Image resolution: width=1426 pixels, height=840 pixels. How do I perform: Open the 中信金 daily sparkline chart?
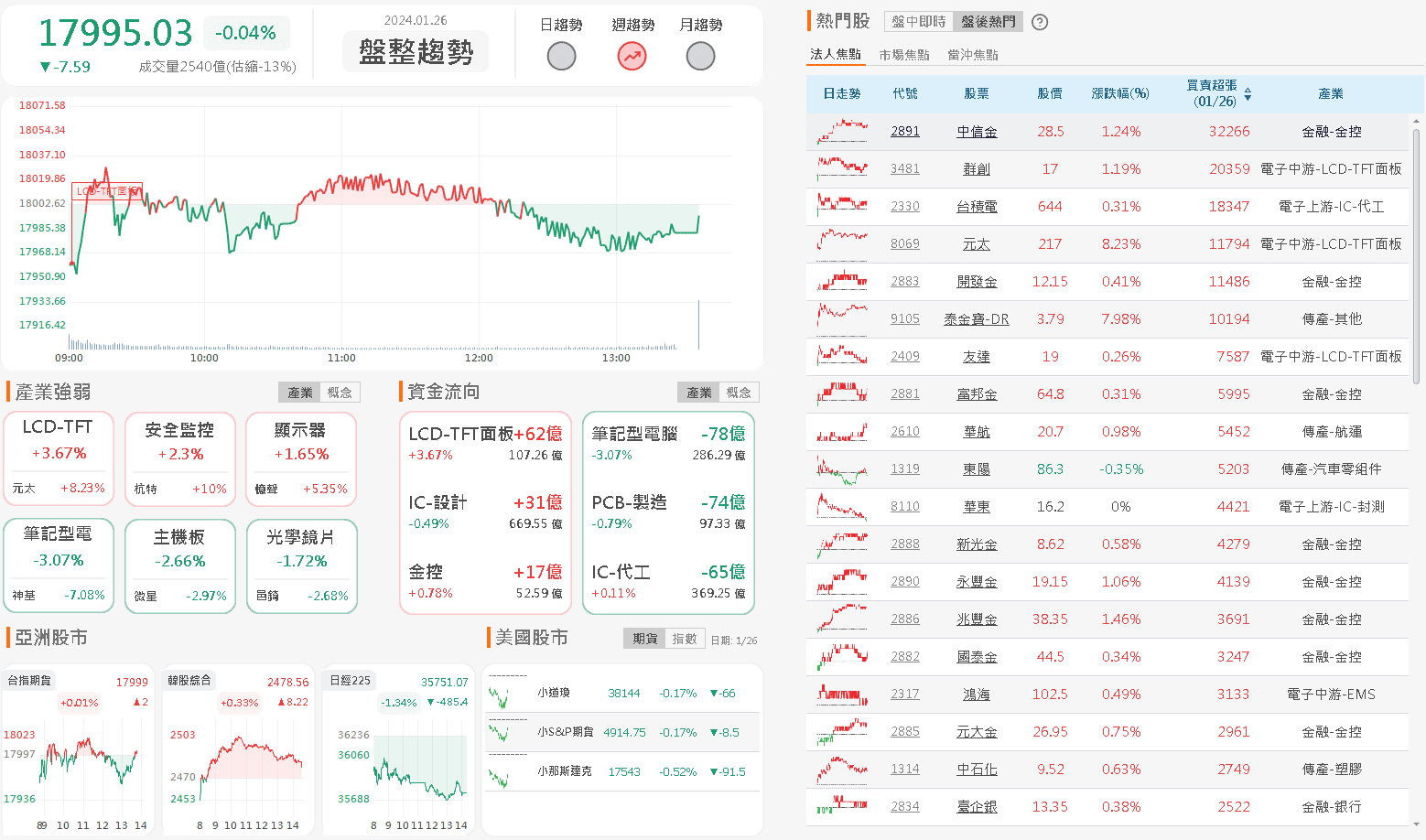(x=841, y=131)
